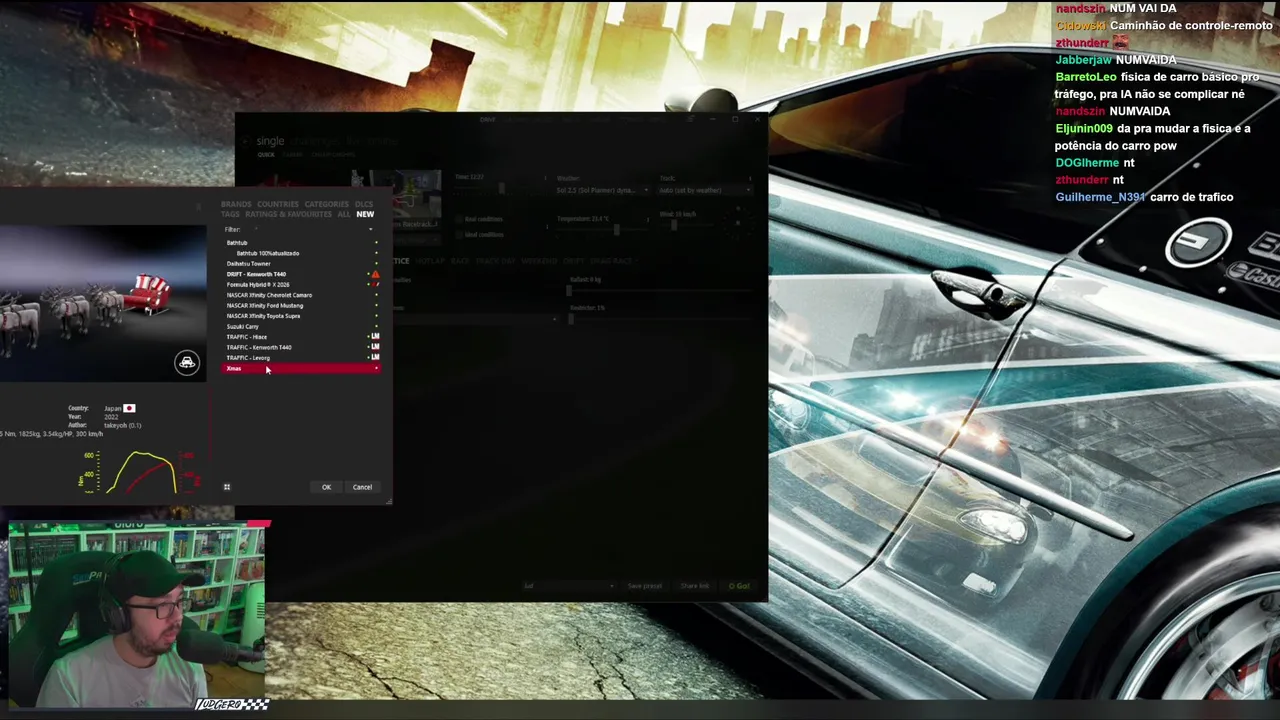Select the NEW tab

coord(365,214)
